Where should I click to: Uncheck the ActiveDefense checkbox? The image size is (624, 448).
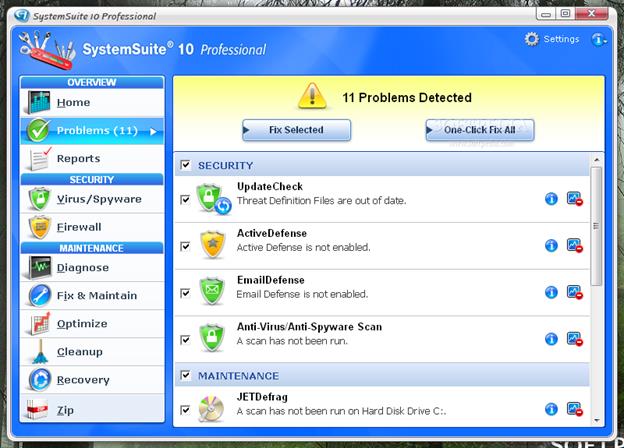pyautogui.click(x=185, y=246)
